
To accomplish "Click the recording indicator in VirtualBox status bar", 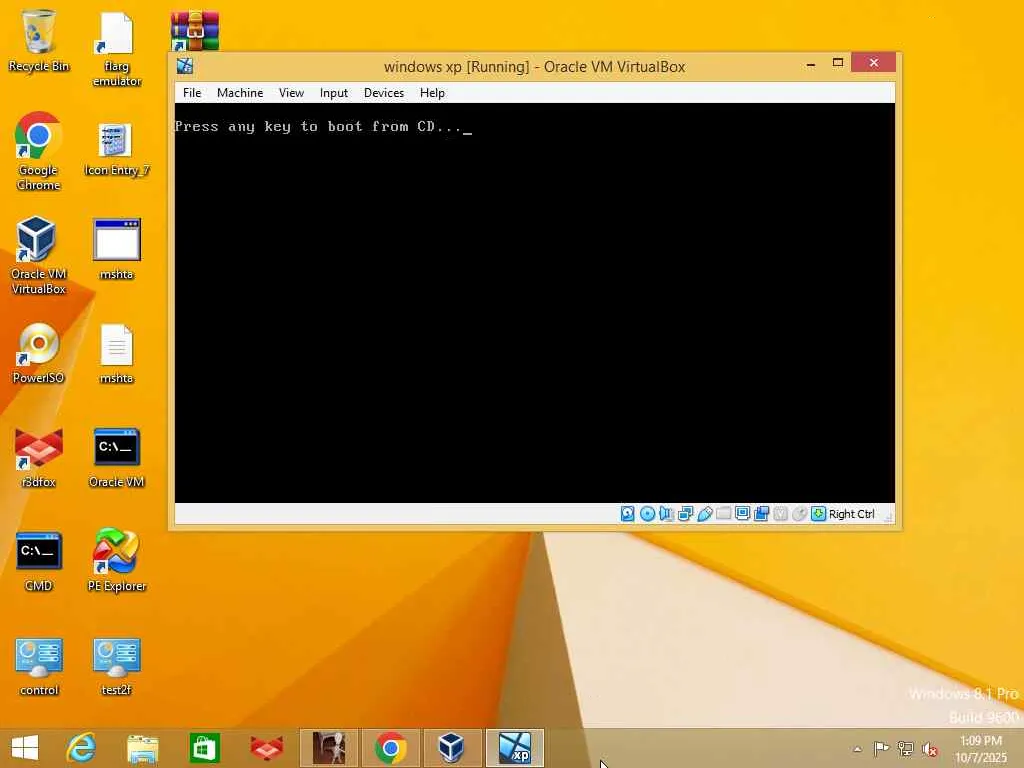I will click(x=761, y=514).
